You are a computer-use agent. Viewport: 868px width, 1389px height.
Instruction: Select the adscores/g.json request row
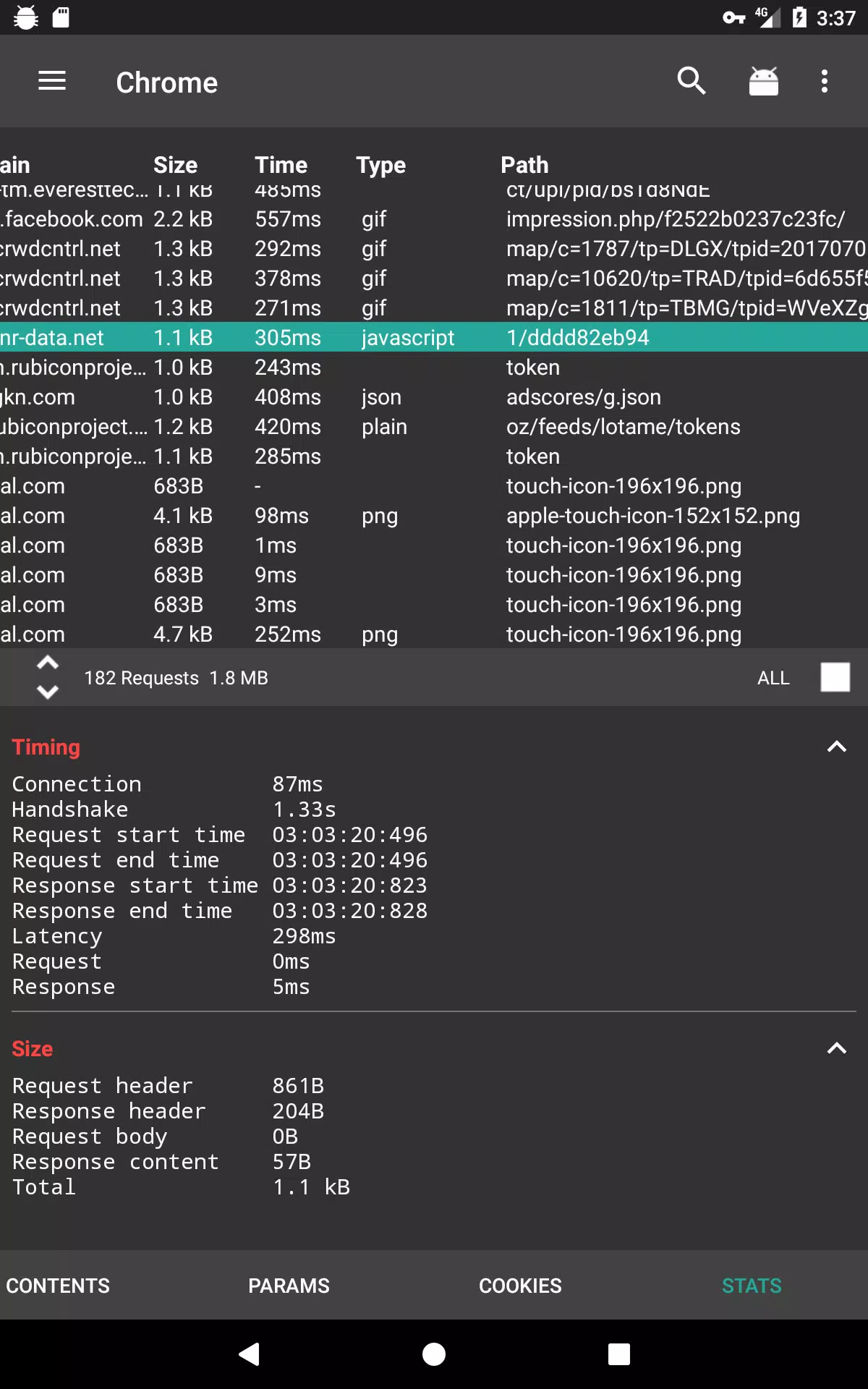(x=434, y=397)
